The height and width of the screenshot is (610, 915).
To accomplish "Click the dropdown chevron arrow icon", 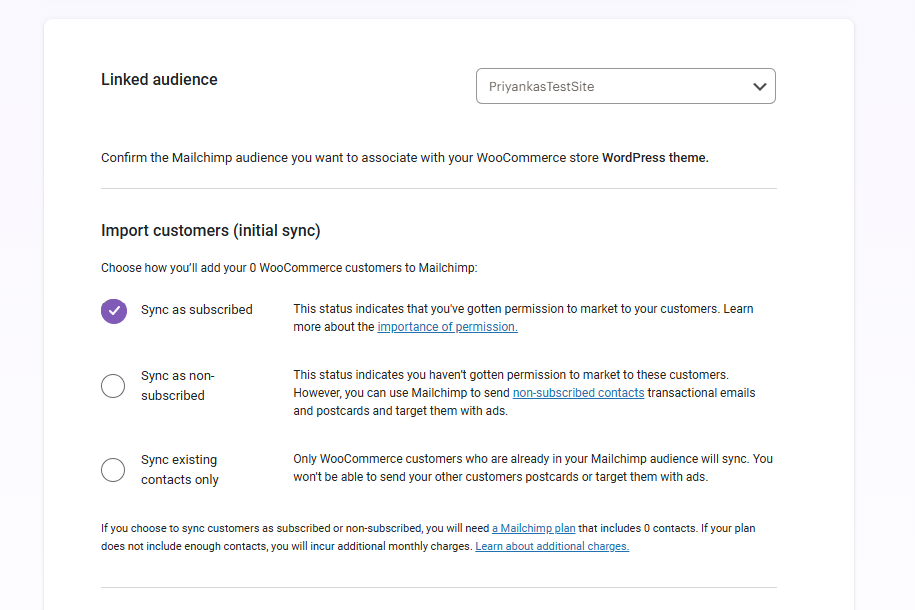I will click(x=759, y=87).
